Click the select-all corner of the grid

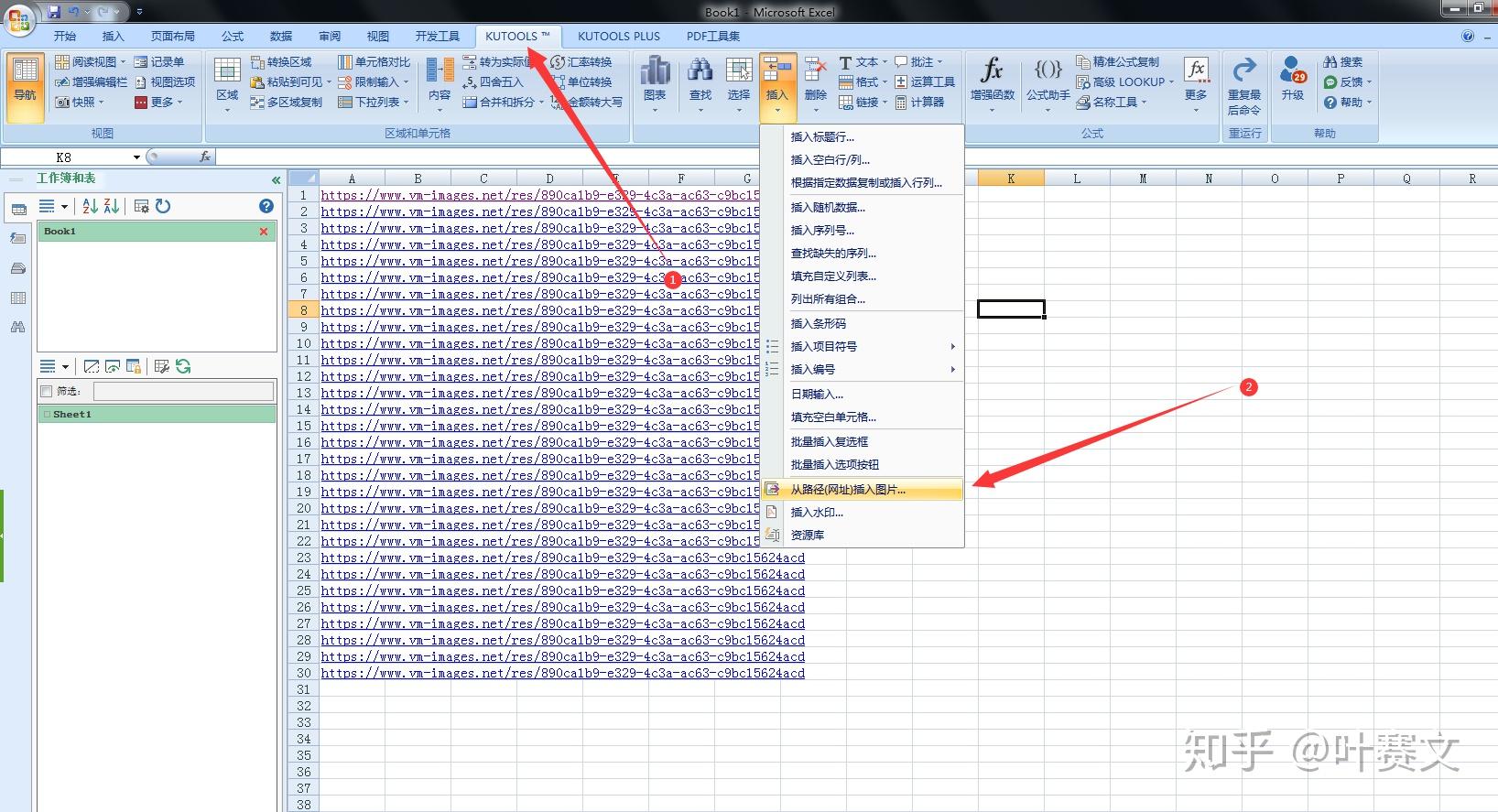[303, 179]
